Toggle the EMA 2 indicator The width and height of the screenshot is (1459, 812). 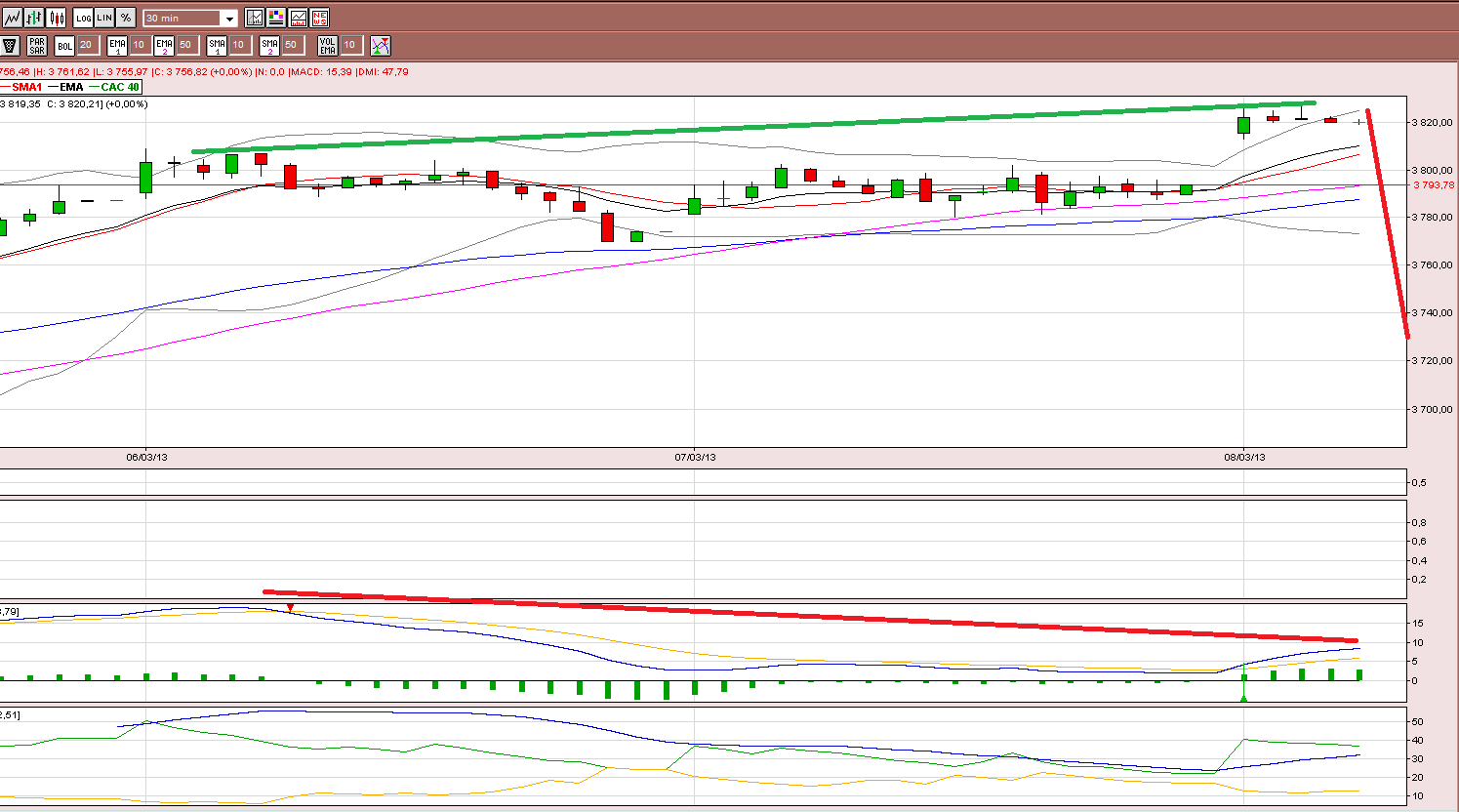click(164, 45)
